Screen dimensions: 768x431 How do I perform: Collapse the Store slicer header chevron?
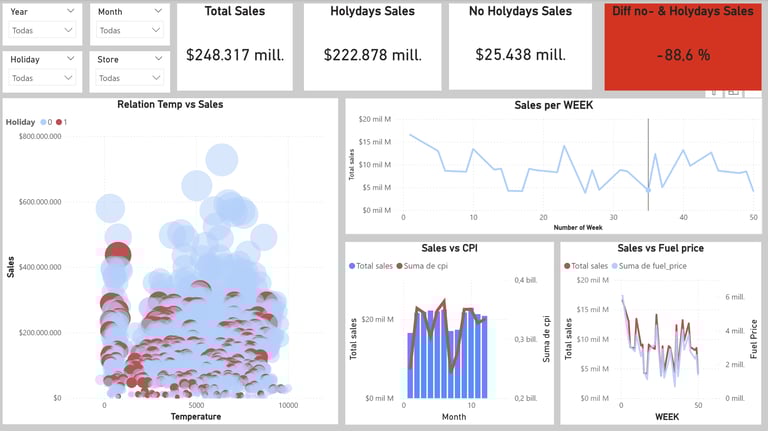point(158,59)
